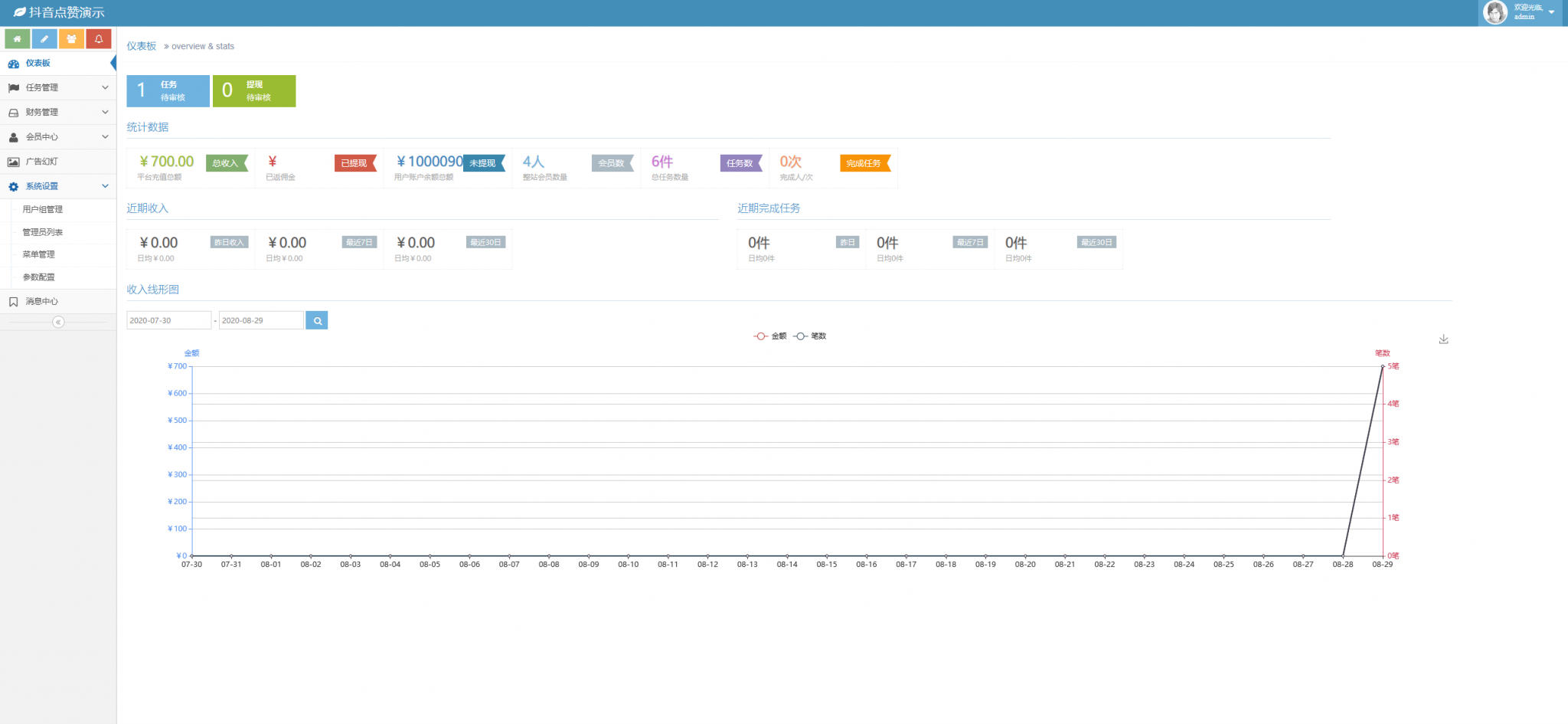Screen dimensions: 1568x724
Task: Click the red bell notification shortcut
Action: 99,39
